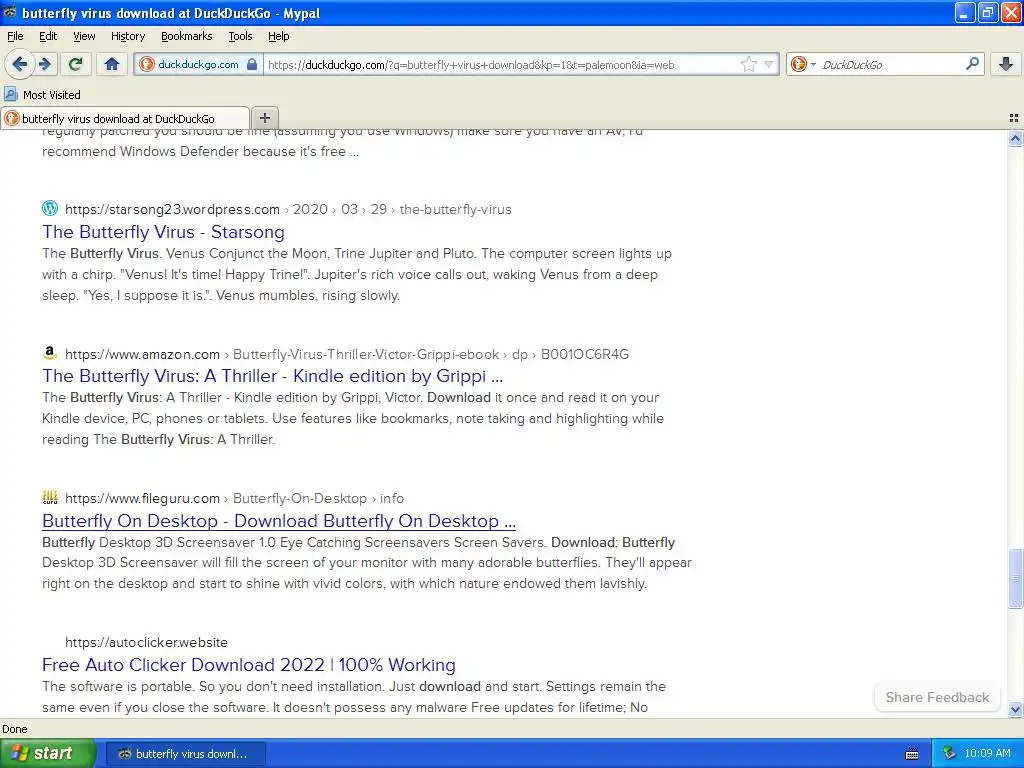This screenshot has height=768, width=1024.
Task: Open the list all tabs button
Action: [x=1014, y=118]
